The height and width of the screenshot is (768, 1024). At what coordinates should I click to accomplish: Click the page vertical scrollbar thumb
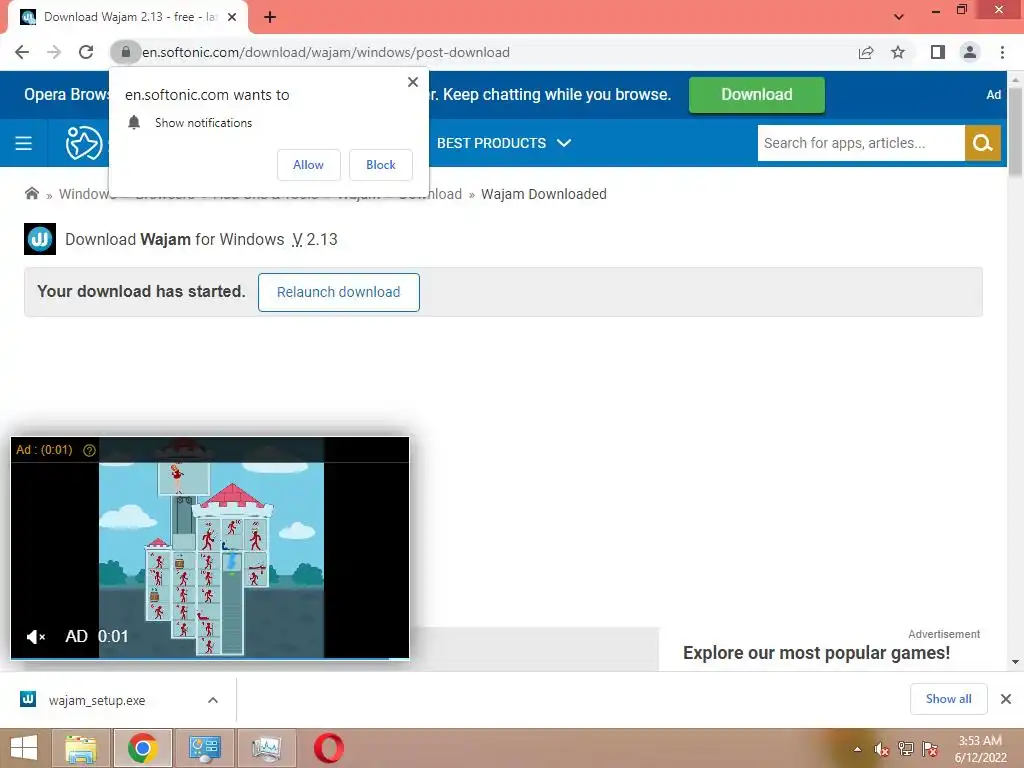(1015, 131)
